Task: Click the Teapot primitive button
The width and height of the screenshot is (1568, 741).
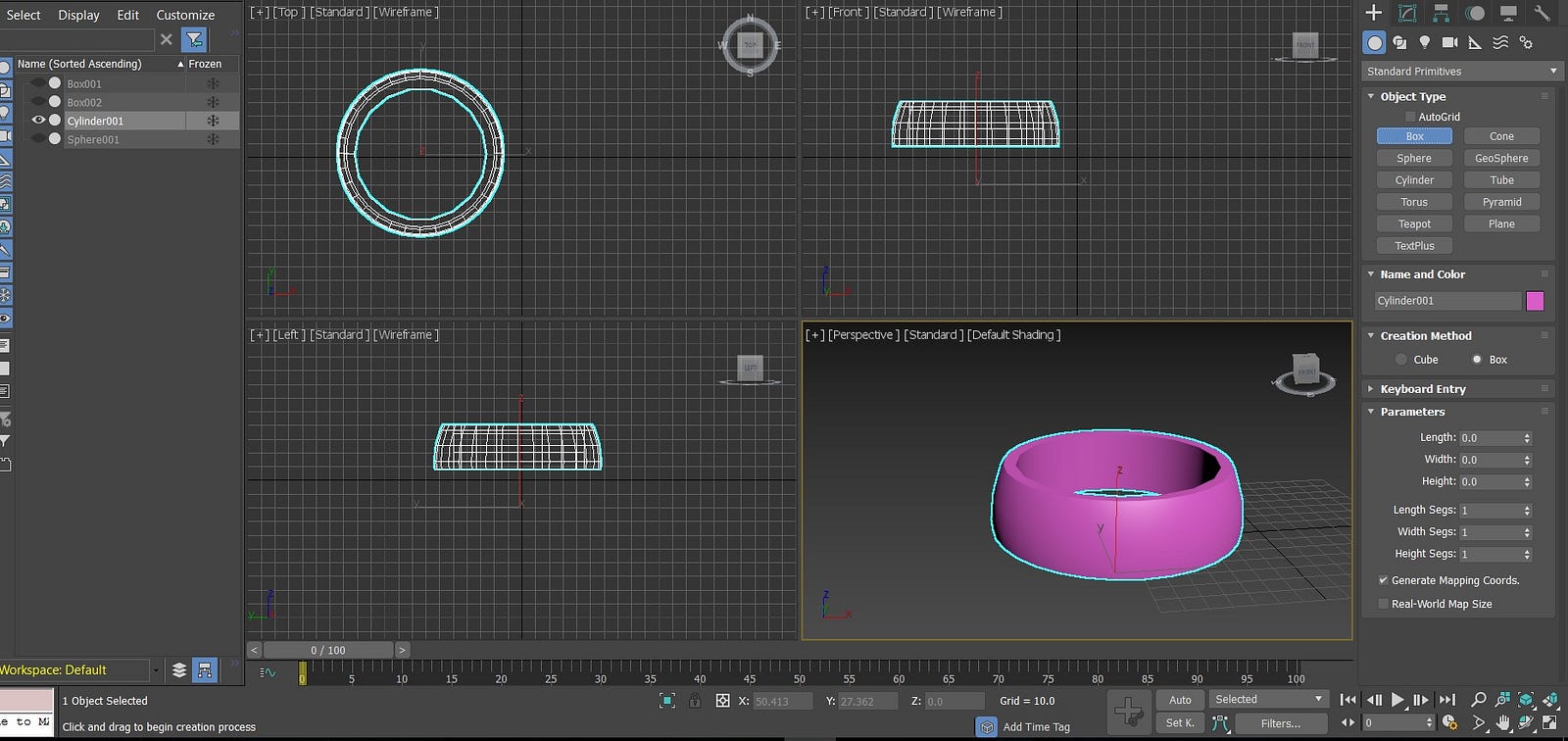Action: coord(1414,224)
